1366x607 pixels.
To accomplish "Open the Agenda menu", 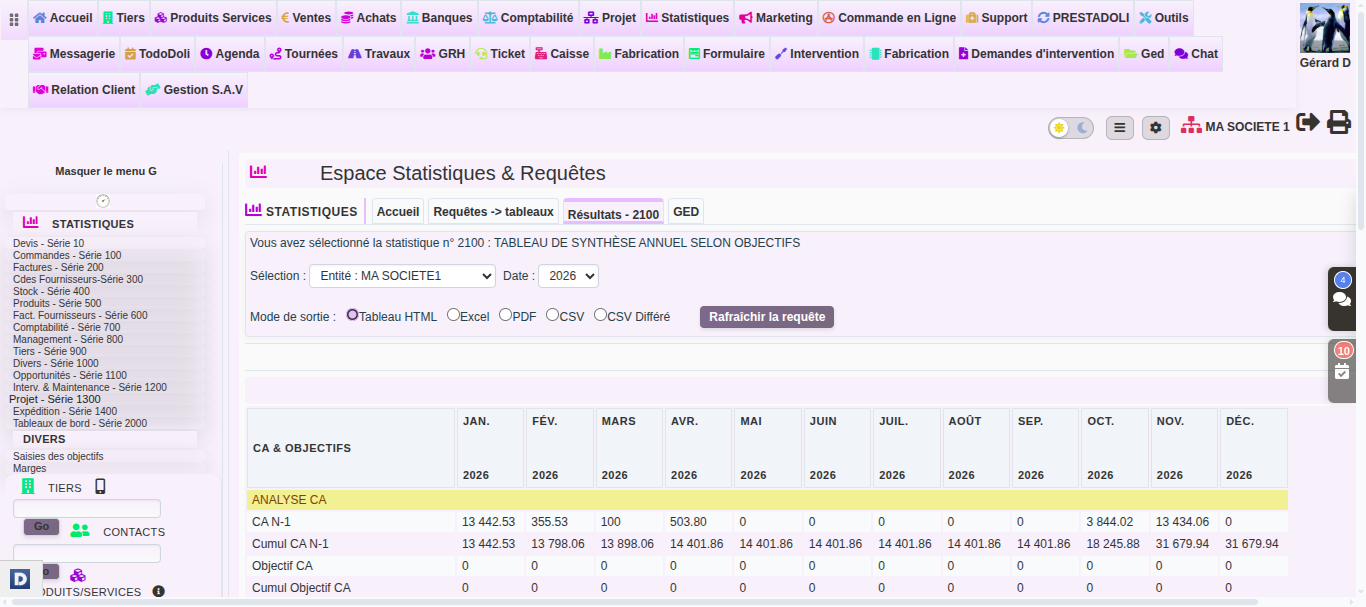I will coord(229,54).
